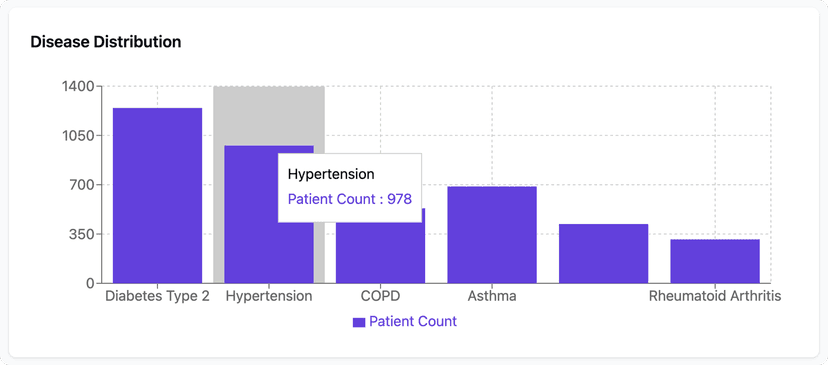
Task: Click the Patient Count : 978 text
Action: pyautogui.click(x=350, y=199)
